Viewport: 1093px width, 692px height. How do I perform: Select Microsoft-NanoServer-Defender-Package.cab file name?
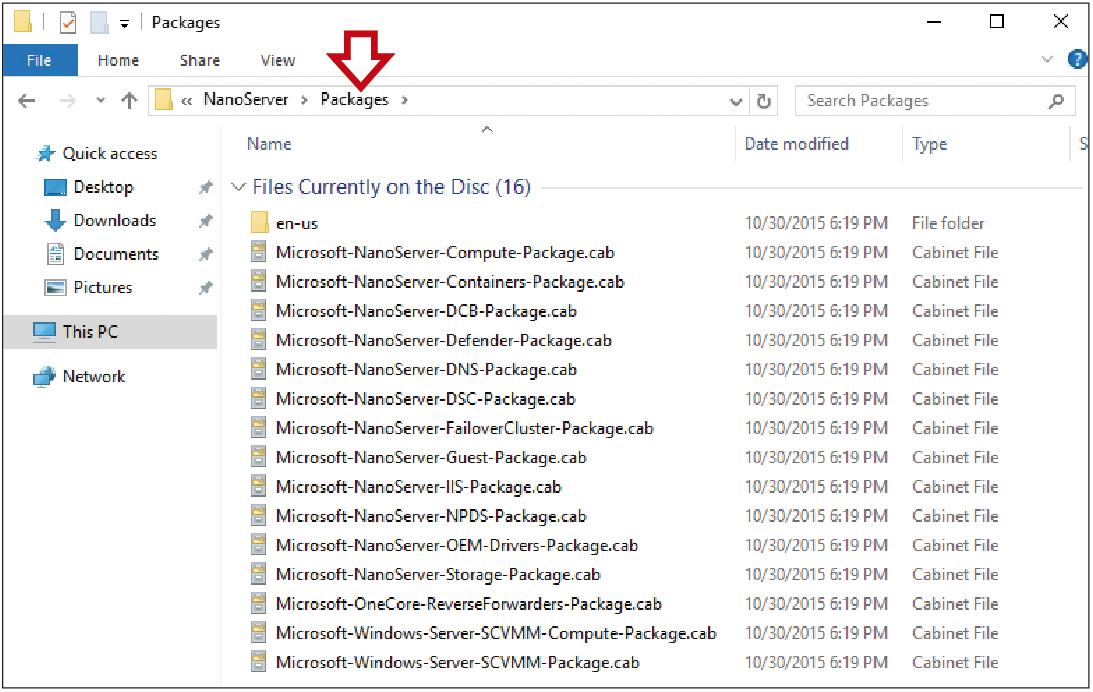(x=444, y=340)
